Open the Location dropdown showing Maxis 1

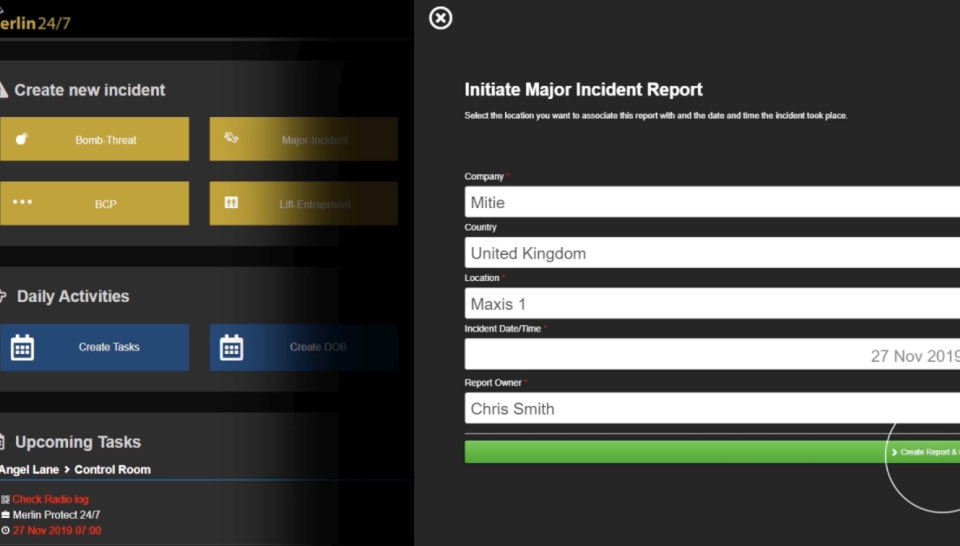pos(712,304)
